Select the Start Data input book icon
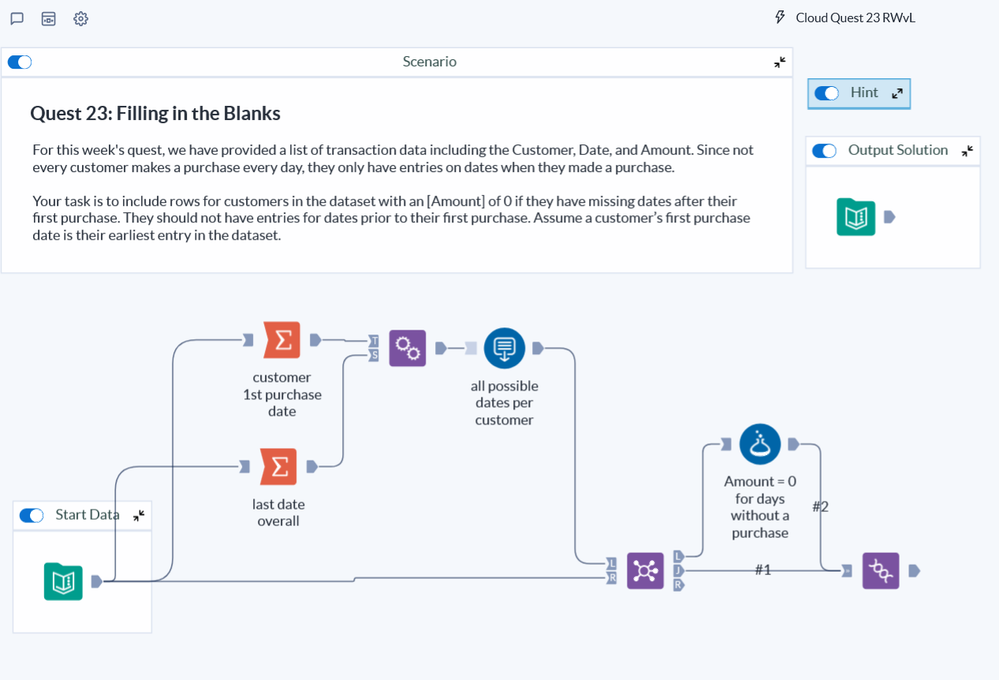The image size is (999, 680). tap(63, 582)
